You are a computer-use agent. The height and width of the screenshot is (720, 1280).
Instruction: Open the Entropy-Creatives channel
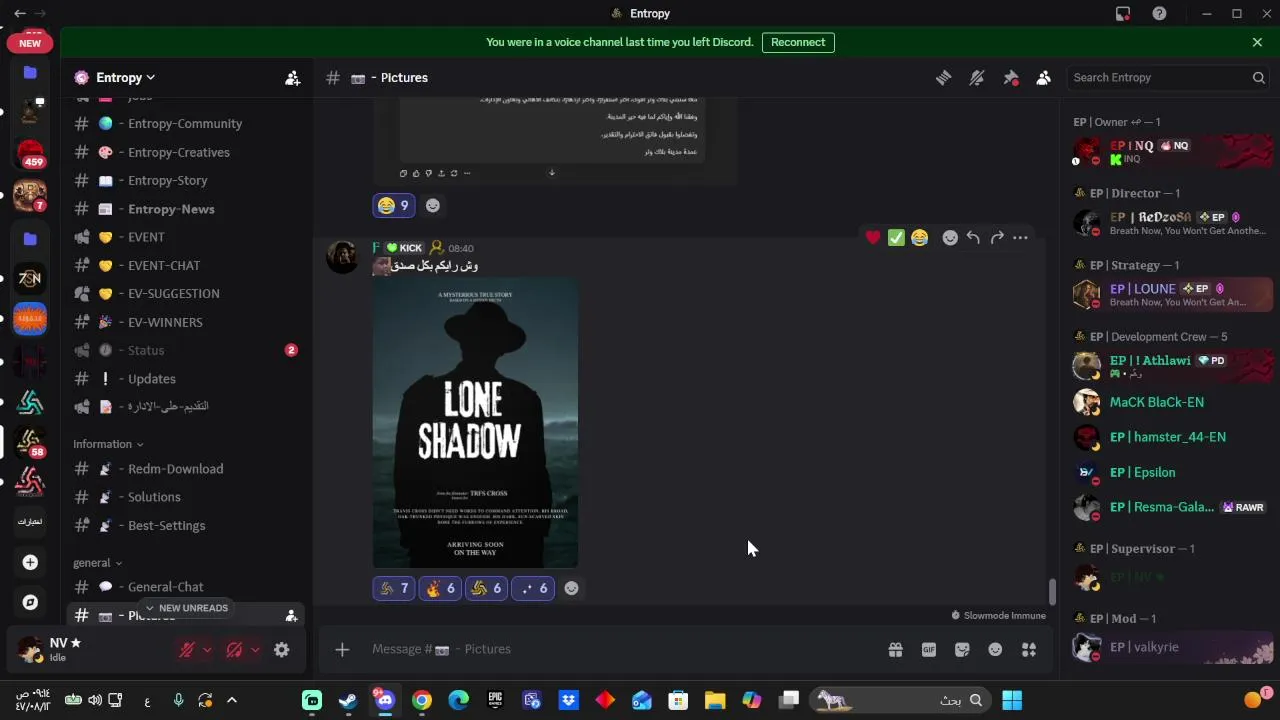tap(185, 152)
